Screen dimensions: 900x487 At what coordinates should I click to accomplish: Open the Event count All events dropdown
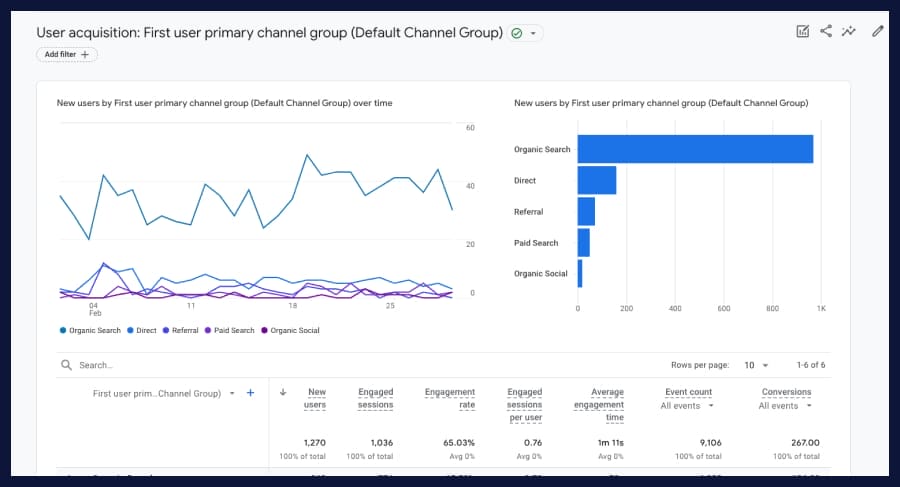(689, 406)
